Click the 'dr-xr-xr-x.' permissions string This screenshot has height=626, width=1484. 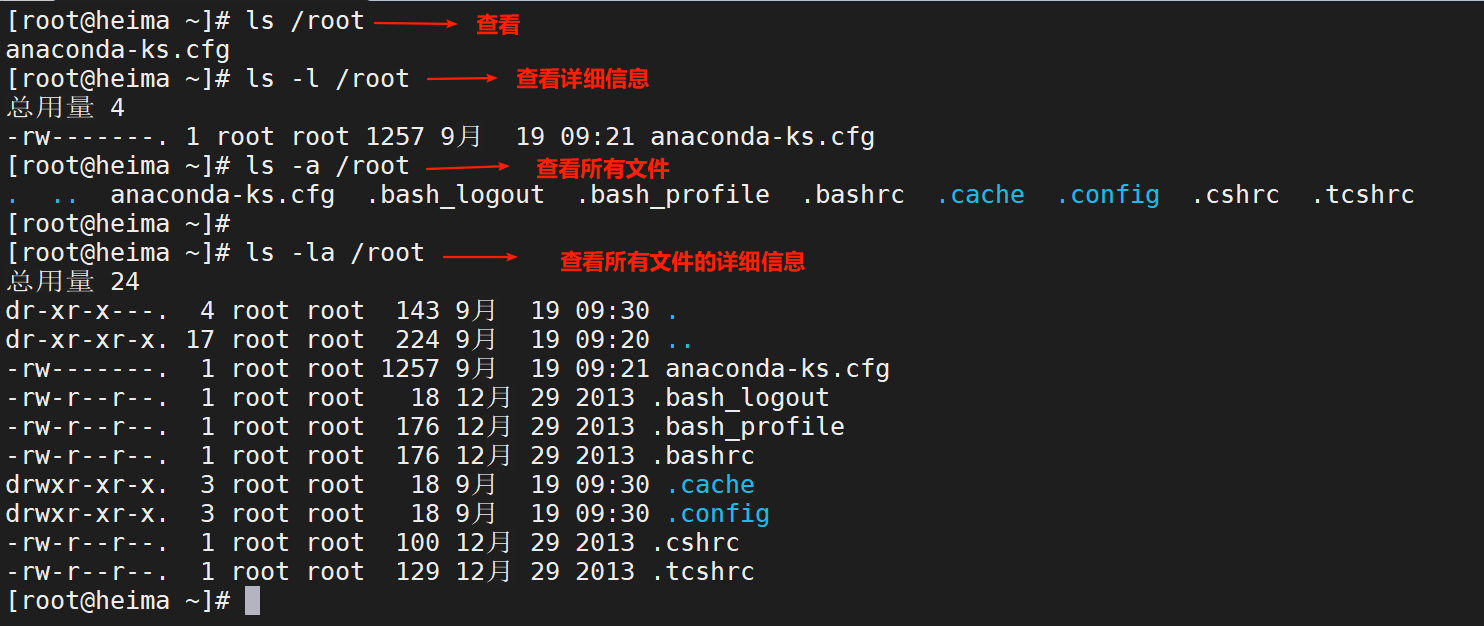[x=87, y=340]
